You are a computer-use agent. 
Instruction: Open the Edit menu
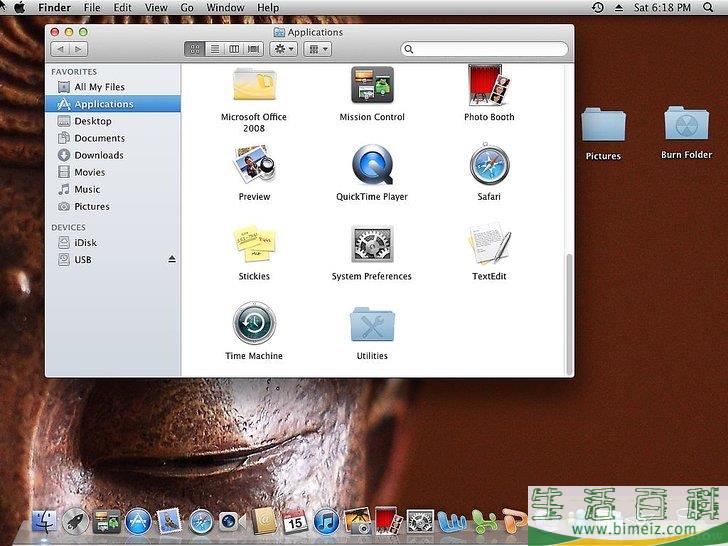[123, 7]
